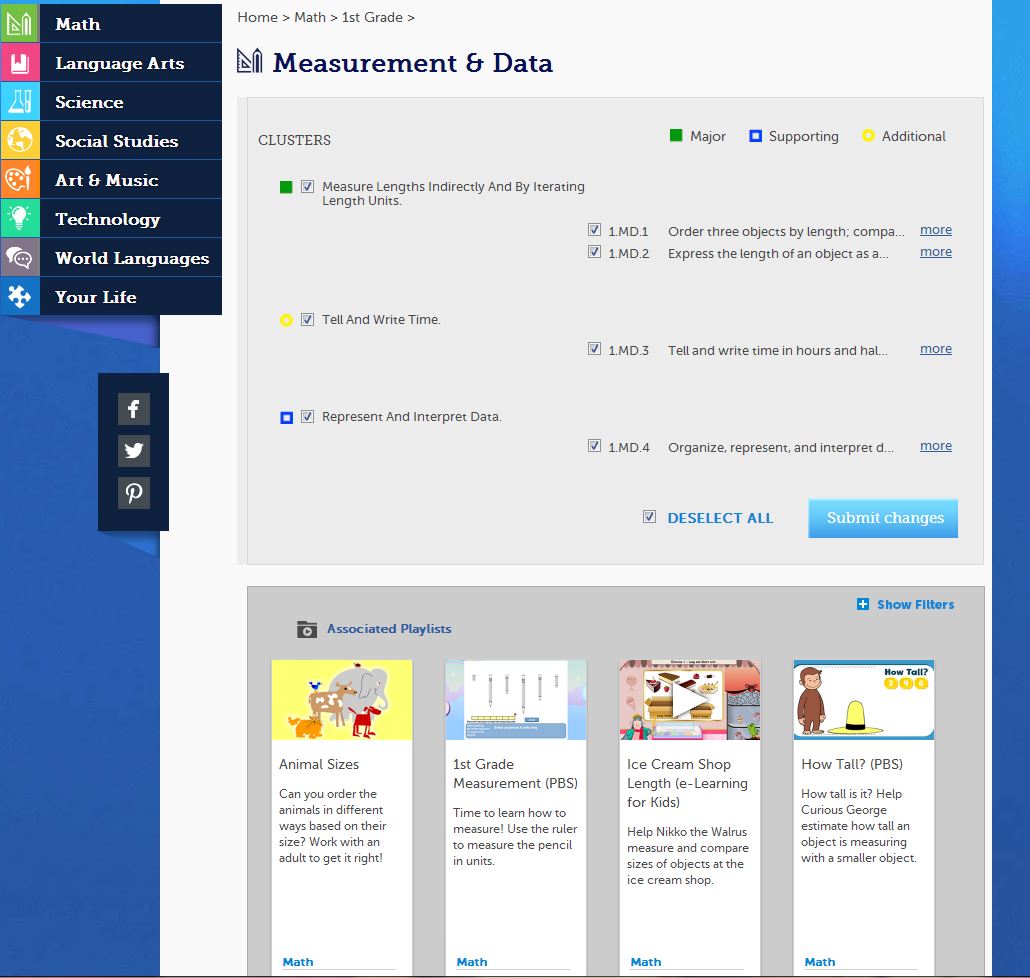This screenshot has width=1030, height=978.
Task: Click the DESELECT ALL link
Action: pos(720,518)
